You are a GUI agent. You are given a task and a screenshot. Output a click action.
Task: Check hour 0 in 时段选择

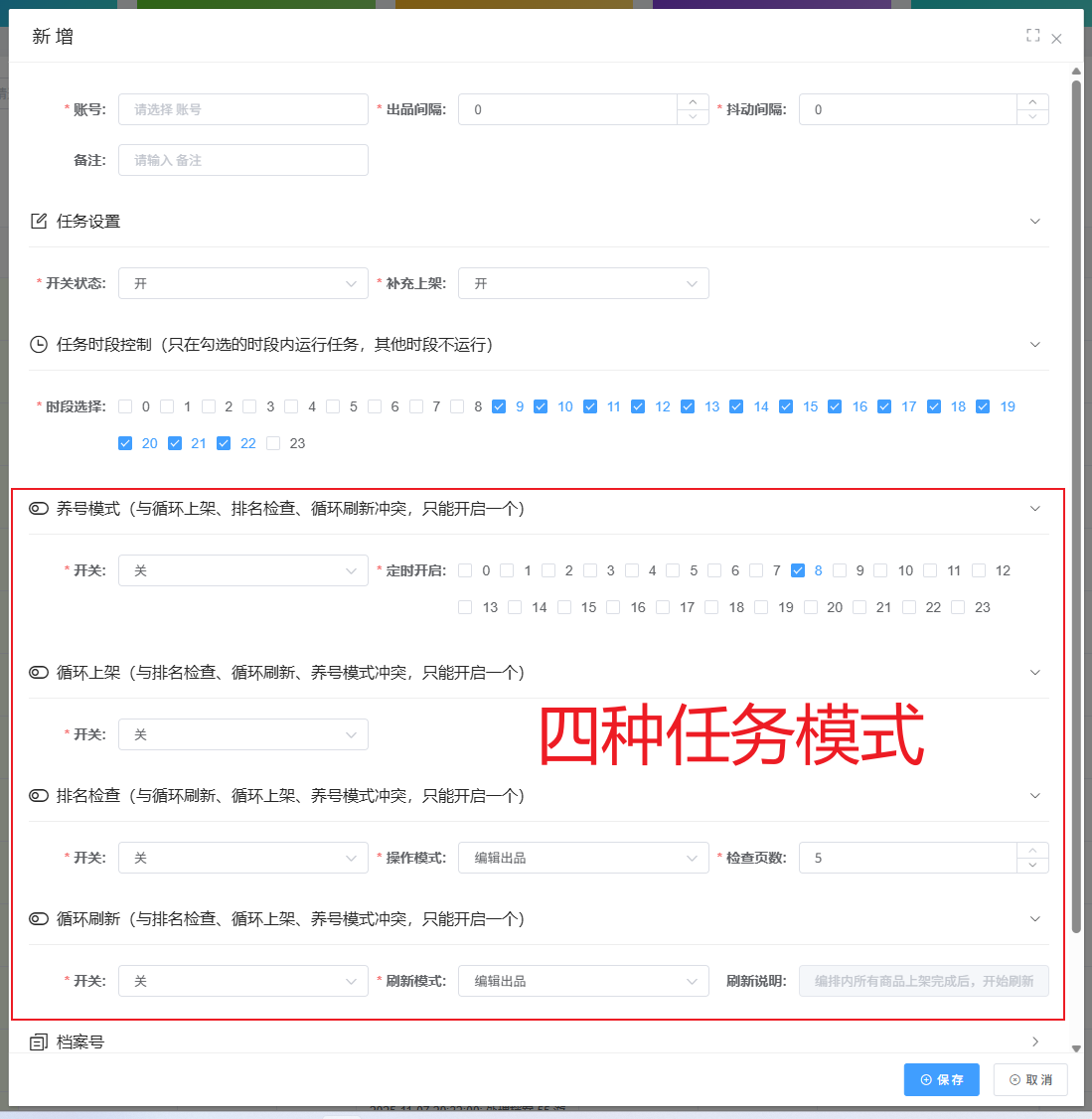(124, 405)
